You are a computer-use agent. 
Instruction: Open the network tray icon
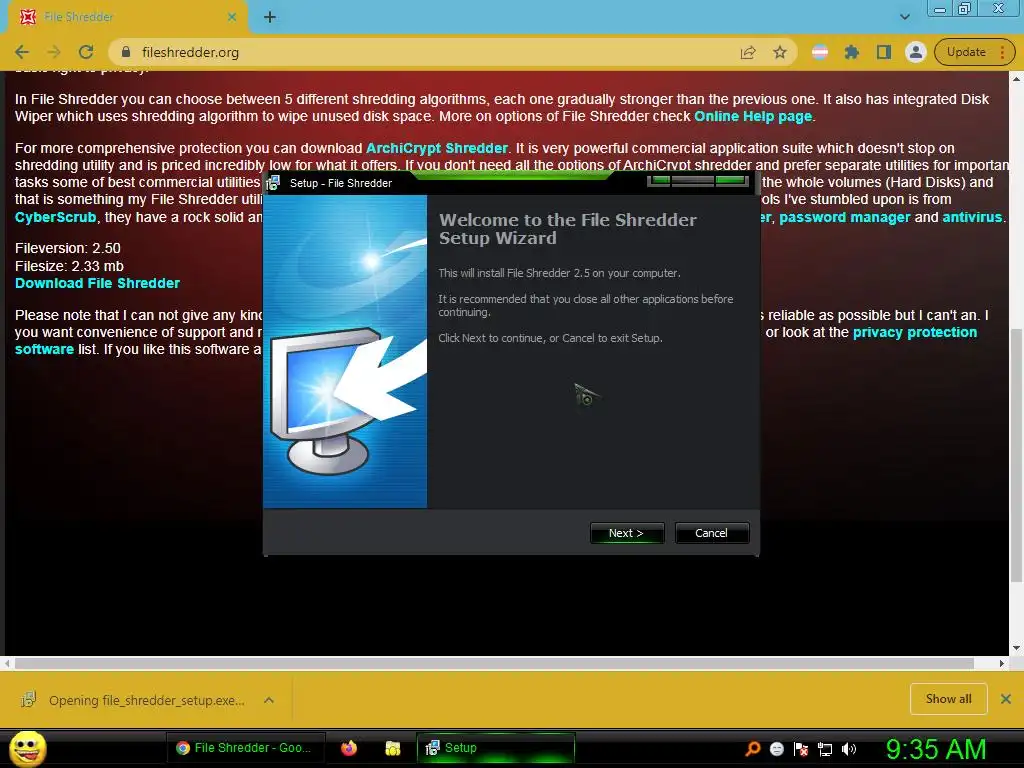[825, 749]
